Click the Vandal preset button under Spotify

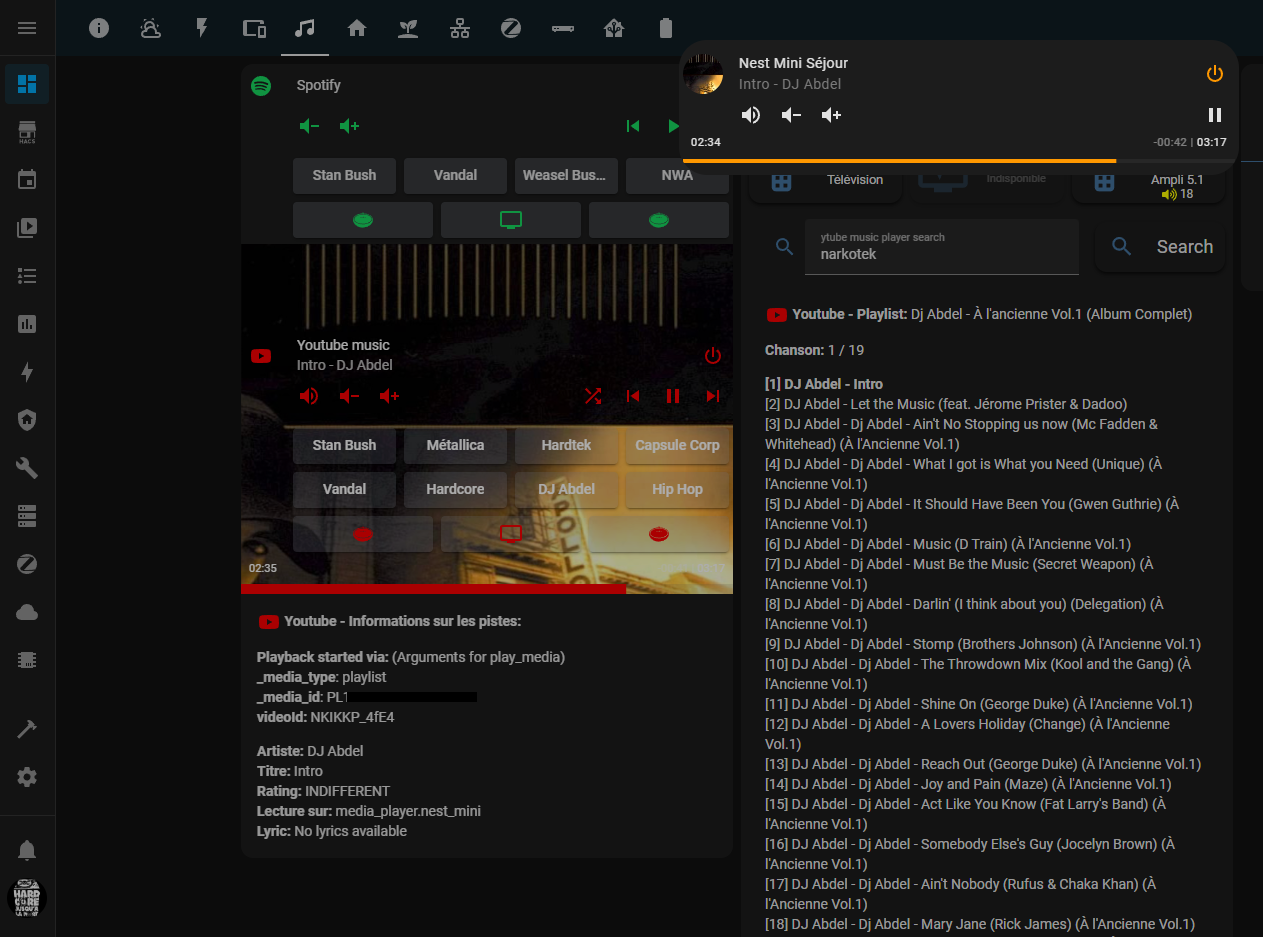455,175
